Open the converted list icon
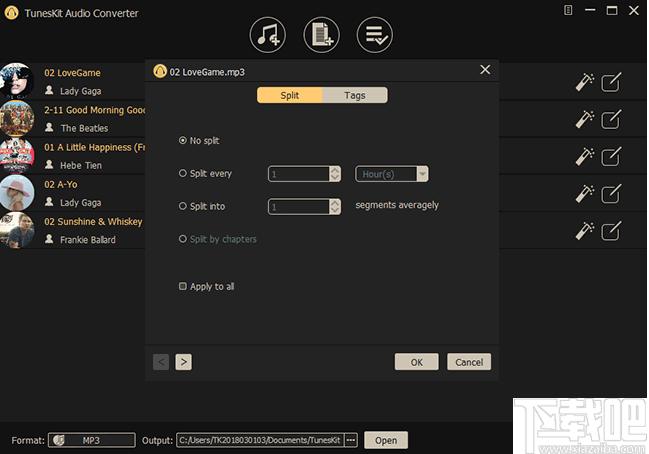The width and height of the screenshot is (649, 454). 375,35
